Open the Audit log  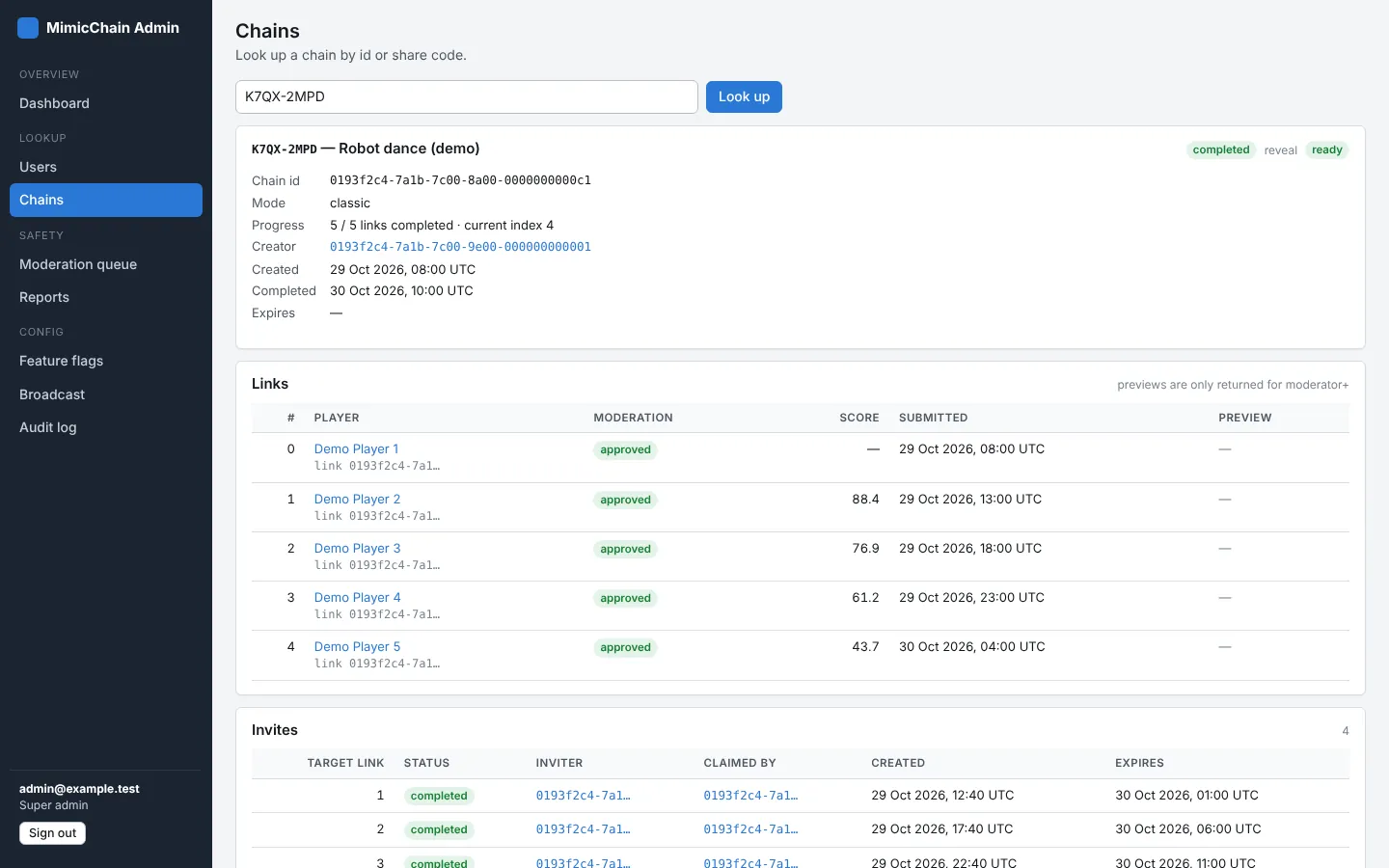(106, 427)
